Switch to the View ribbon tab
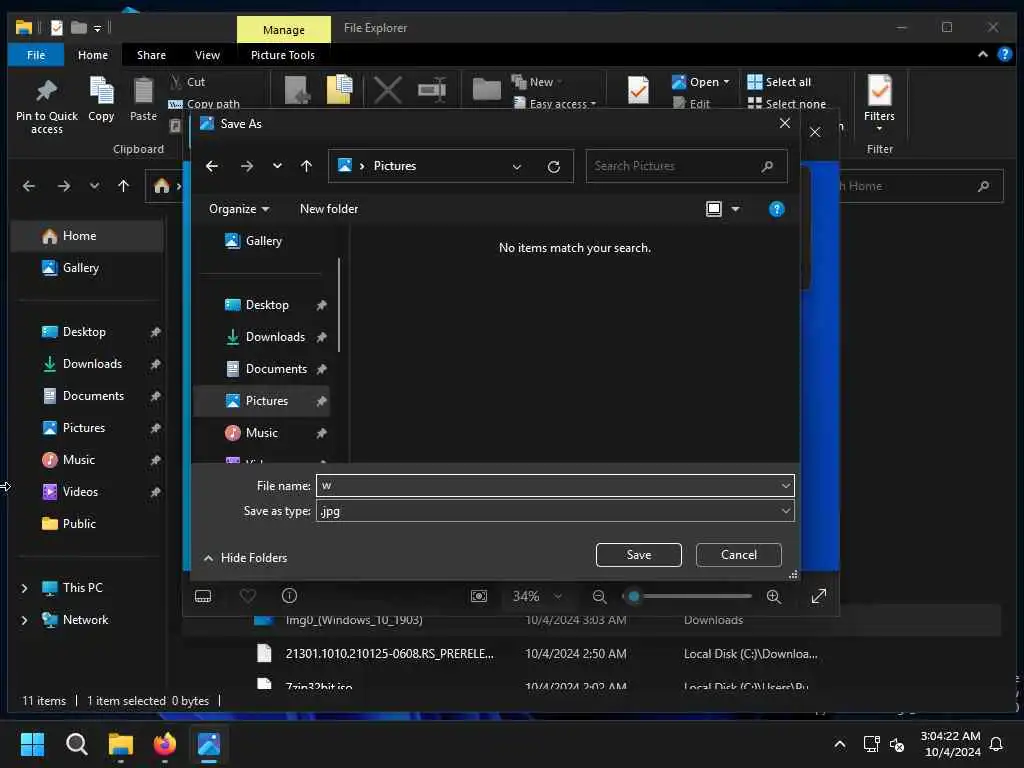The height and width of the screenshot is (768, 1024). point(207,55)
